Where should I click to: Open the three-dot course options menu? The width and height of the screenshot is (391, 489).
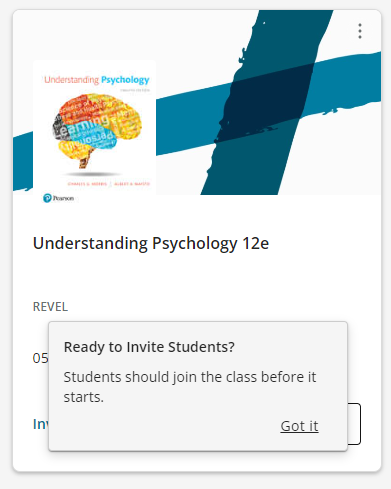[x=360, y=31]
